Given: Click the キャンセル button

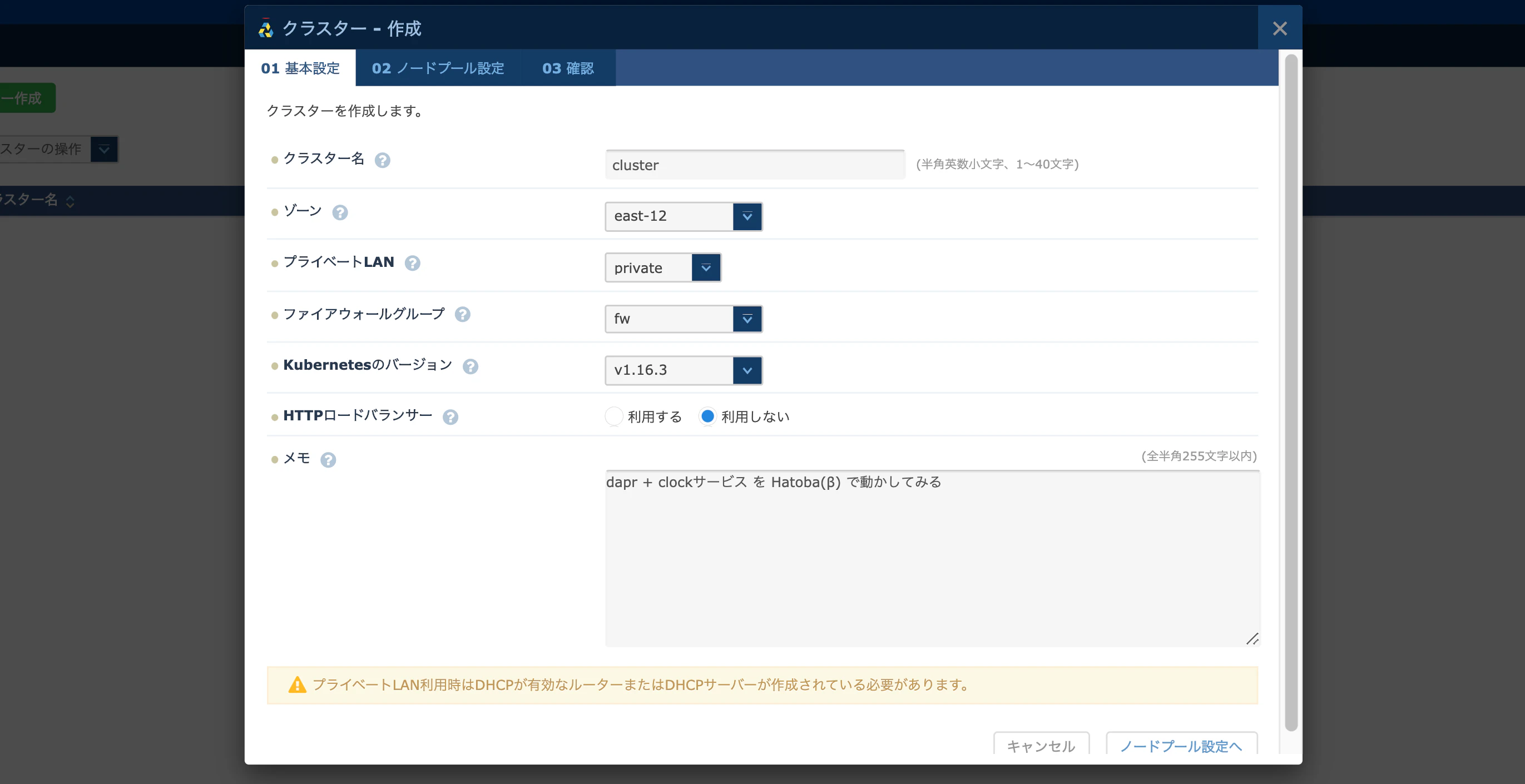Looking at the screenshot, I should [1041, 745].
